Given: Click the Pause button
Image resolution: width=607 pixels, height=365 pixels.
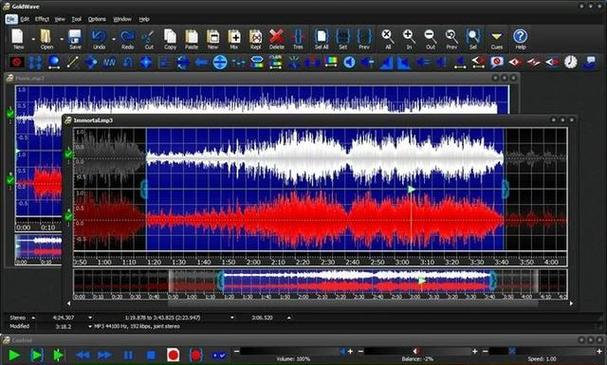Looking at the screenshot, I should pos(128,355).
